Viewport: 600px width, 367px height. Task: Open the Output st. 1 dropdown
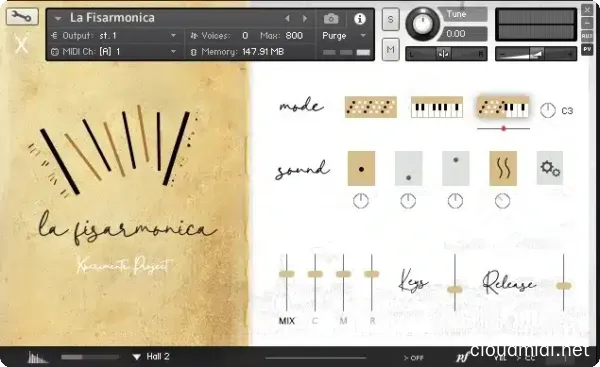pos(113,36)
